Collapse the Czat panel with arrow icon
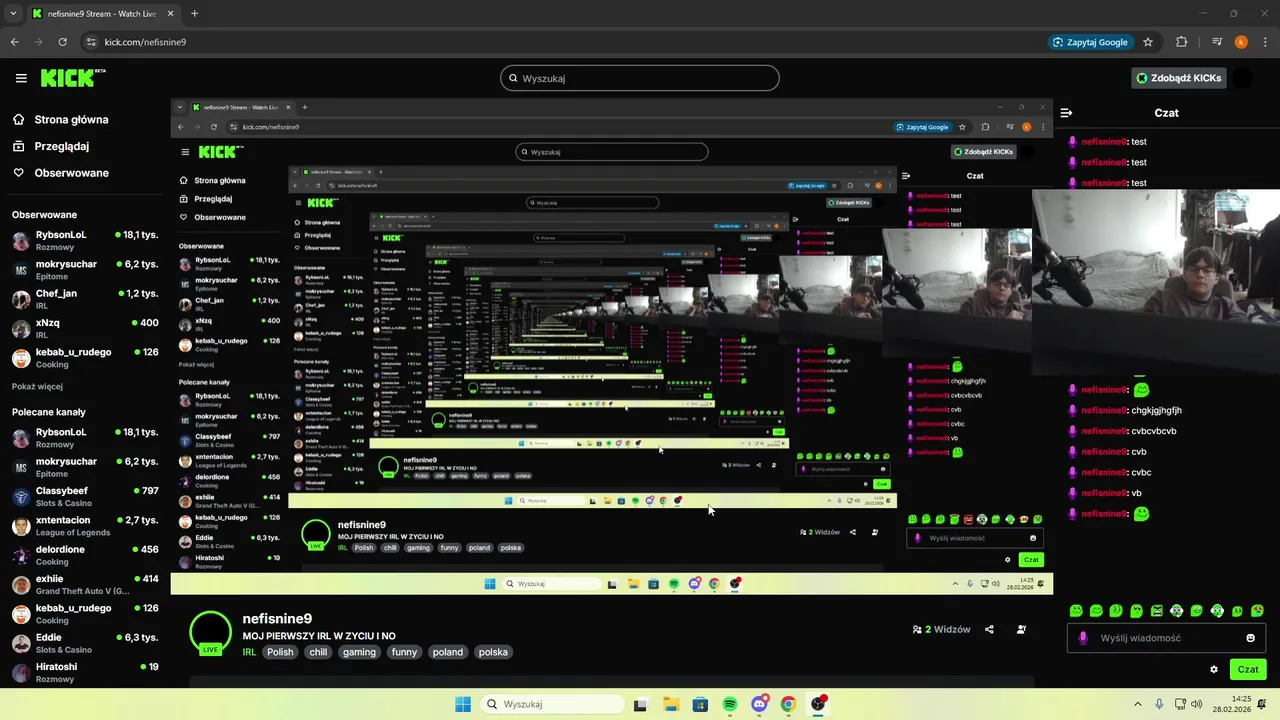The height and width of the screenshot is (720, 1280). pos(1066,113)
